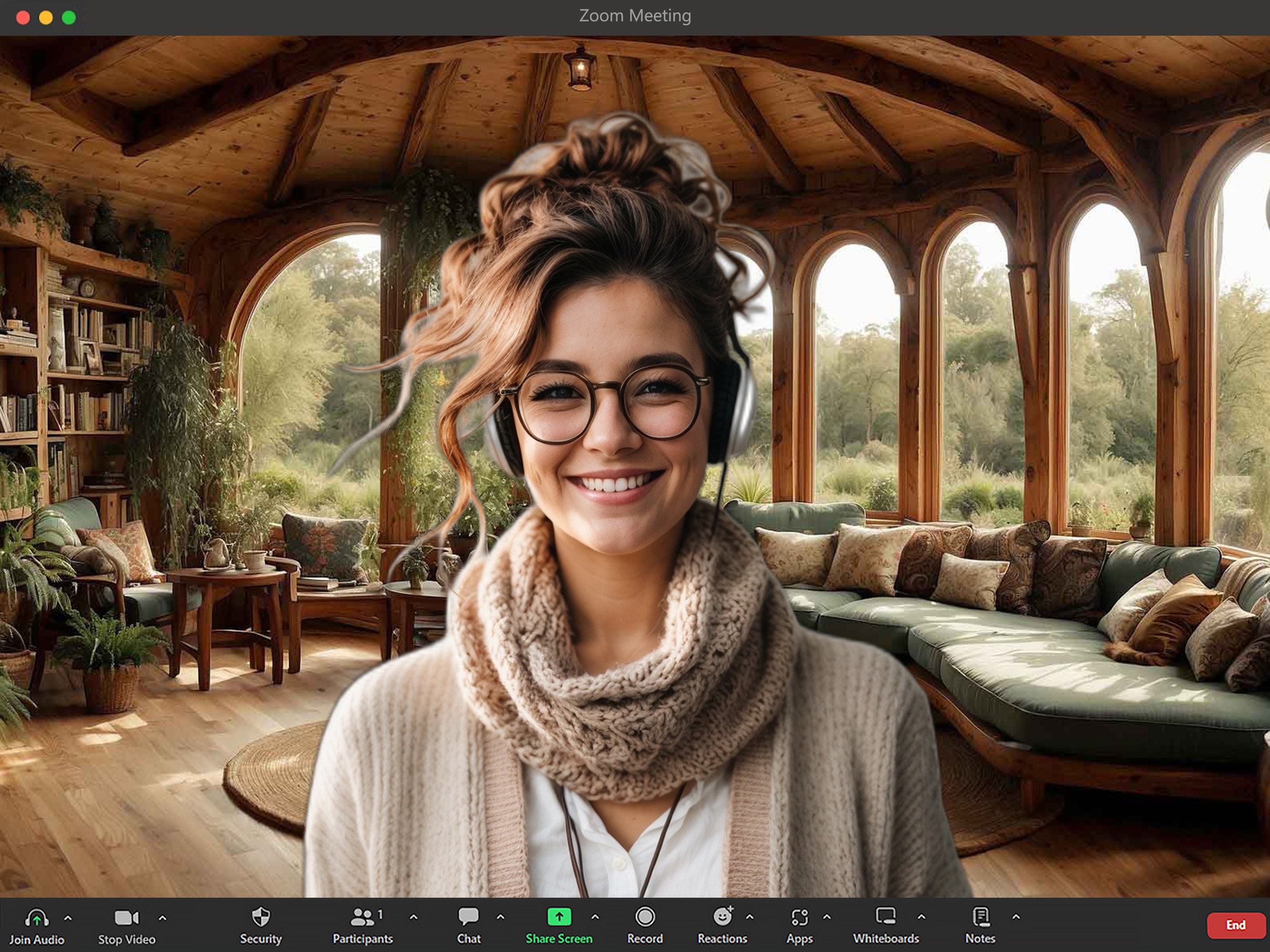Open the Notes chevron menu
The height and width of the screenshot is (952, 1270).
[x=1016, y=918]
